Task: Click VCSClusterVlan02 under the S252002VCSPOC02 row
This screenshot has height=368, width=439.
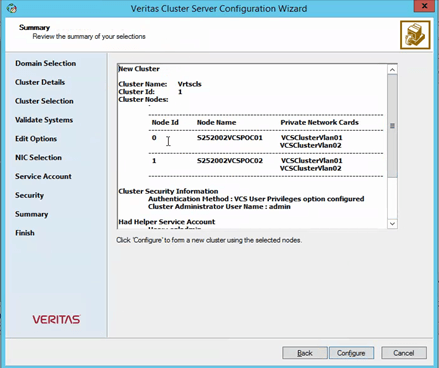Action: pos(311,168)
